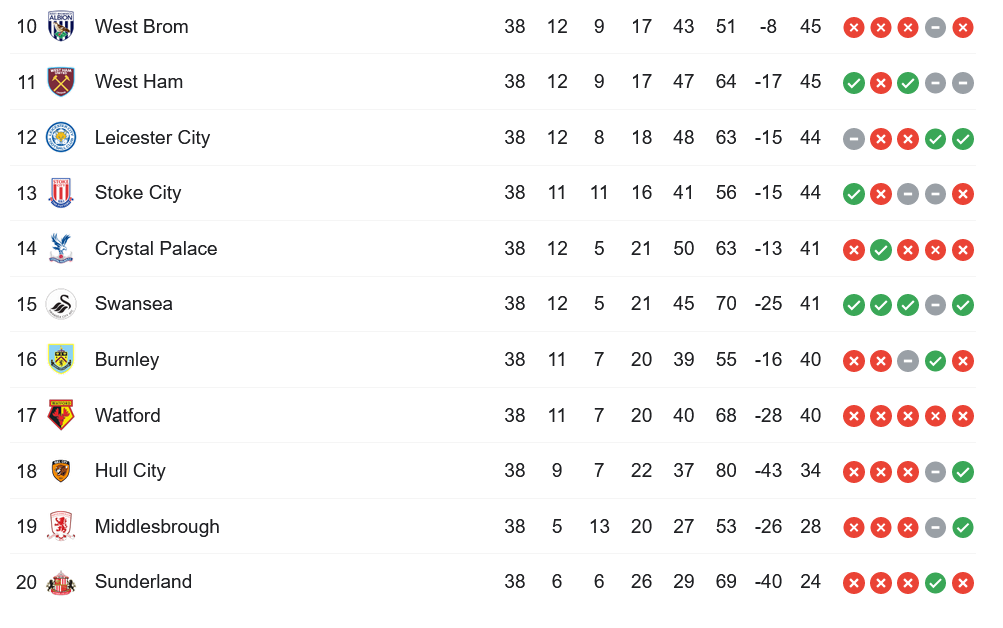
Task: Click Leicester City's first grey draw icon
Action: click(x=854, y=139)
